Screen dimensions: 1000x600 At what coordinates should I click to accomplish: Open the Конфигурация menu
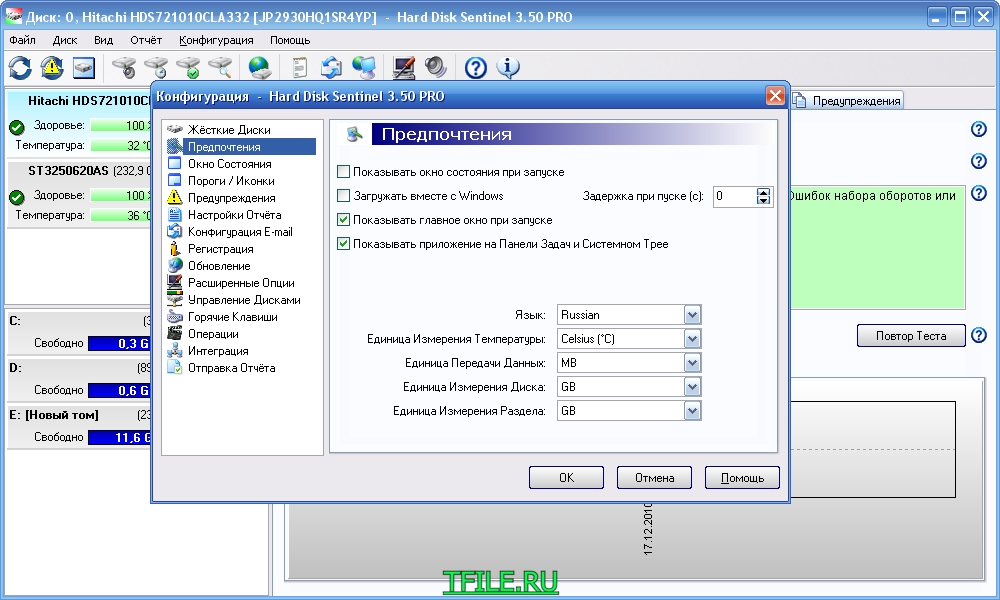click(x=216, y=40)
